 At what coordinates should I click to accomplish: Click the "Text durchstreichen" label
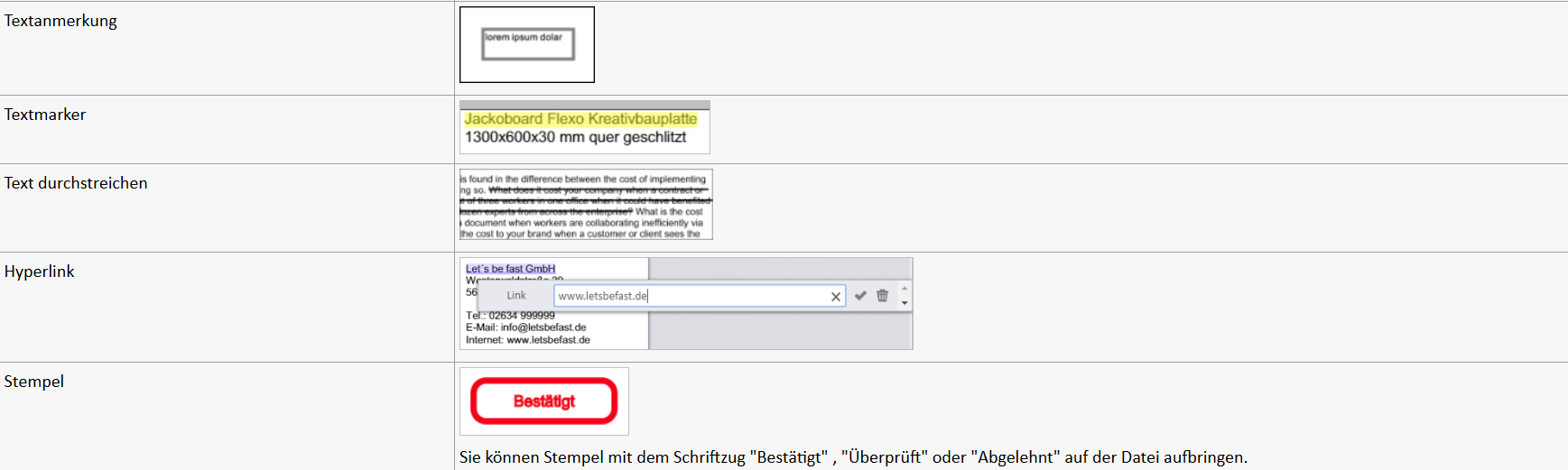tap(76, 183)
